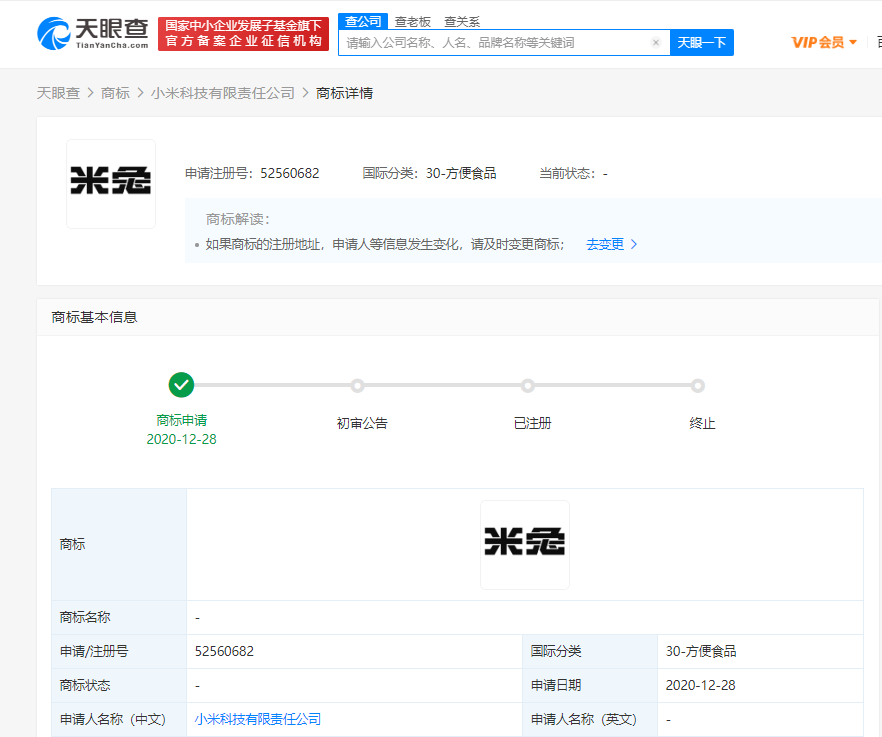The height and width of the screenshot is (737, 882).
Task: Click the 终止 progress step circle
Action: click(698, 385)
